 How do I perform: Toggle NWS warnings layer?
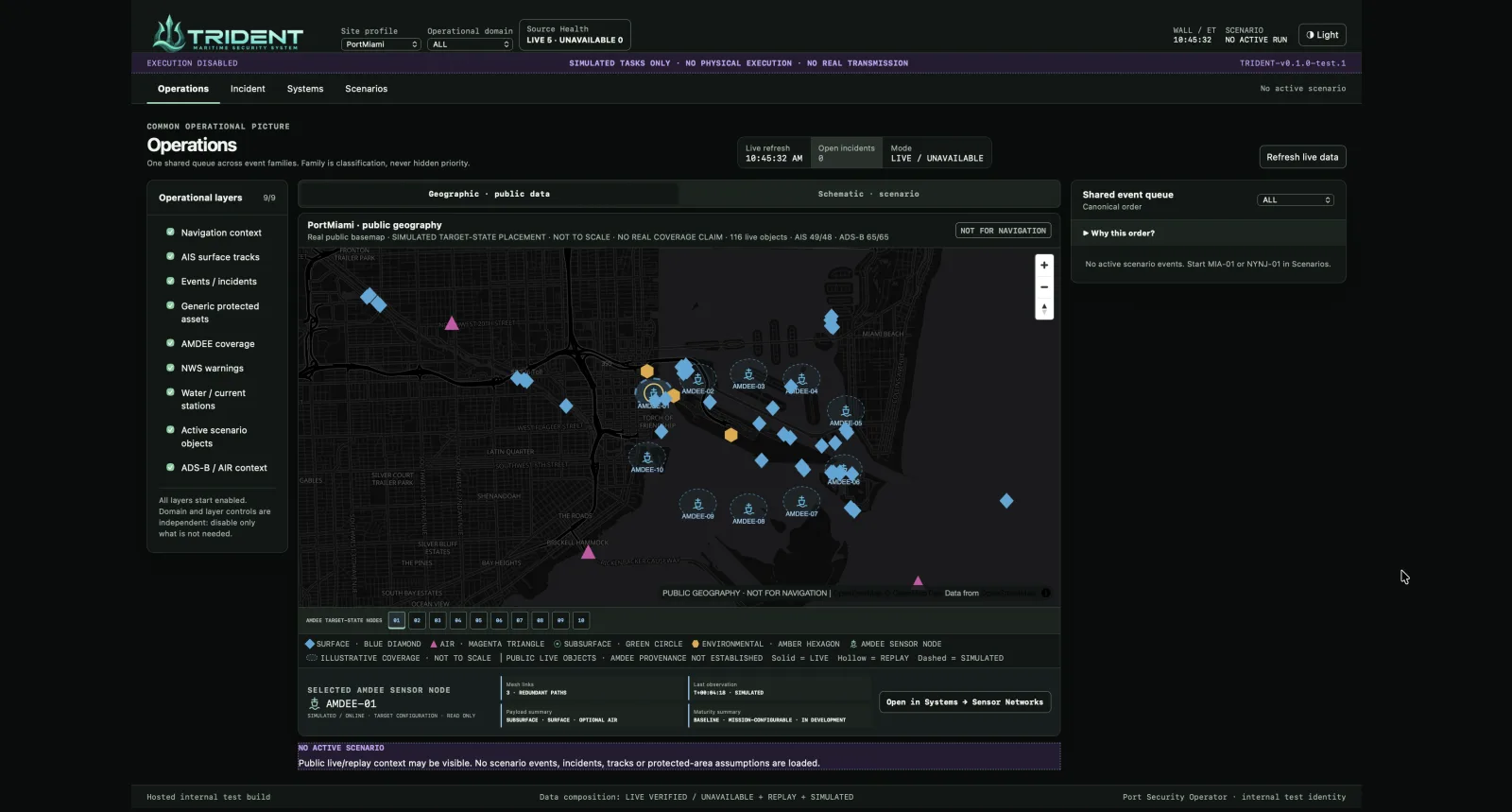(x=170, y=368)
